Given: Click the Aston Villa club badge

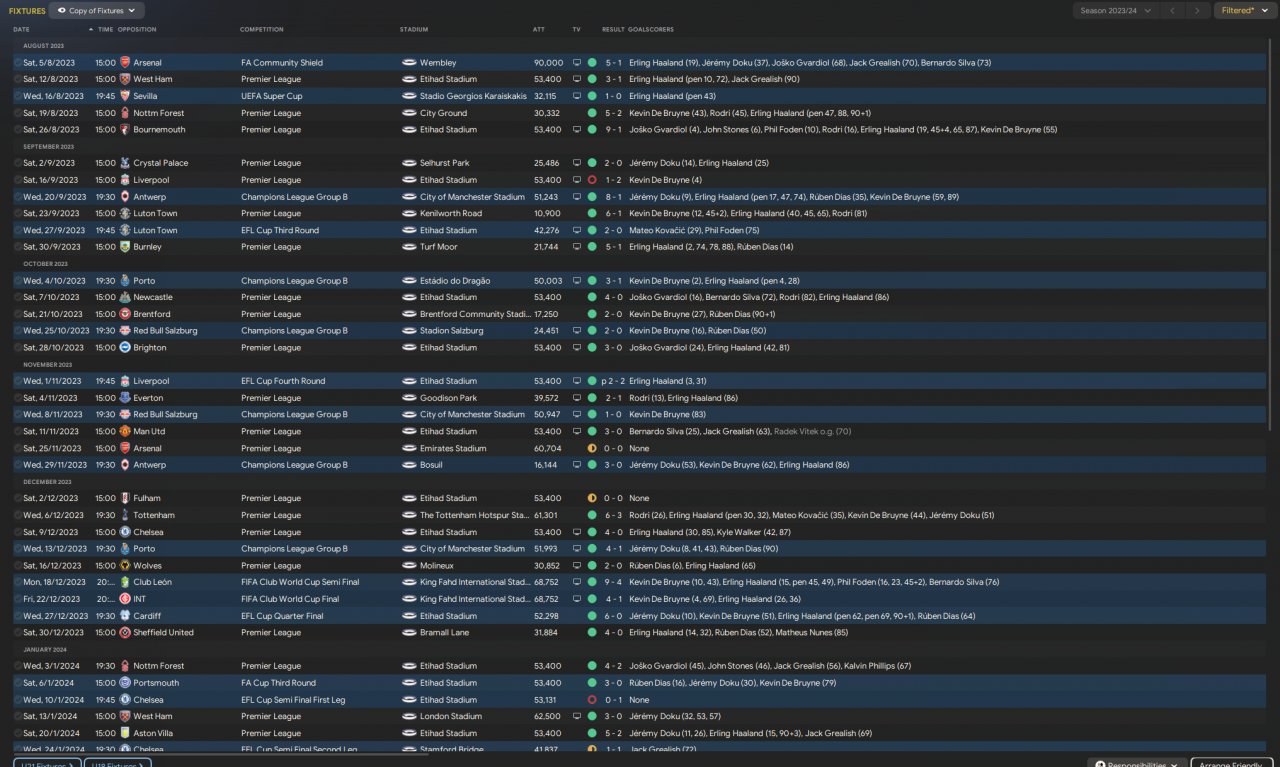Looking at the screenshot, I should (125, 733).
